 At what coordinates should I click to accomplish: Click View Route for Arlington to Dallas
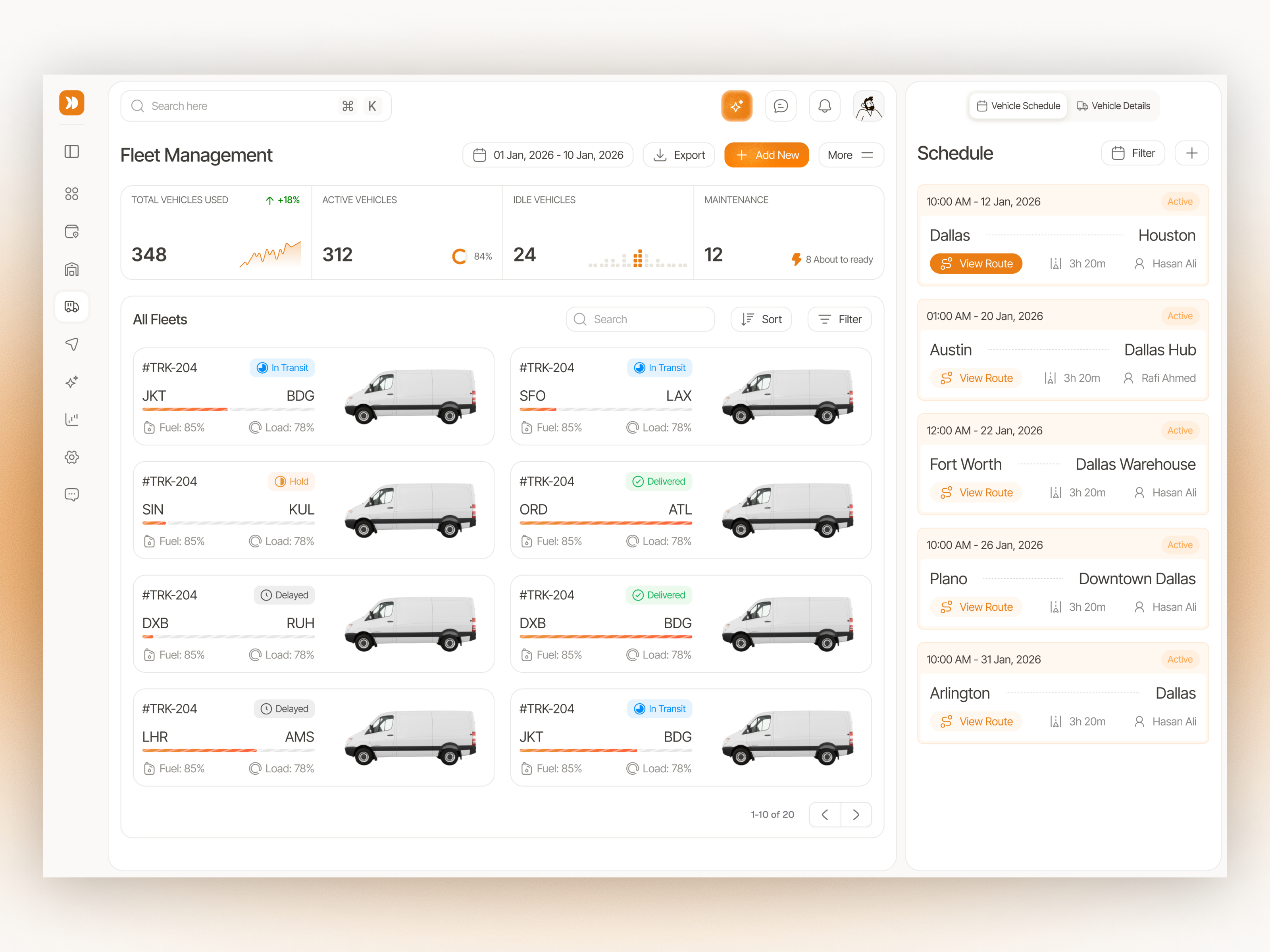click(x=976, y=722)
